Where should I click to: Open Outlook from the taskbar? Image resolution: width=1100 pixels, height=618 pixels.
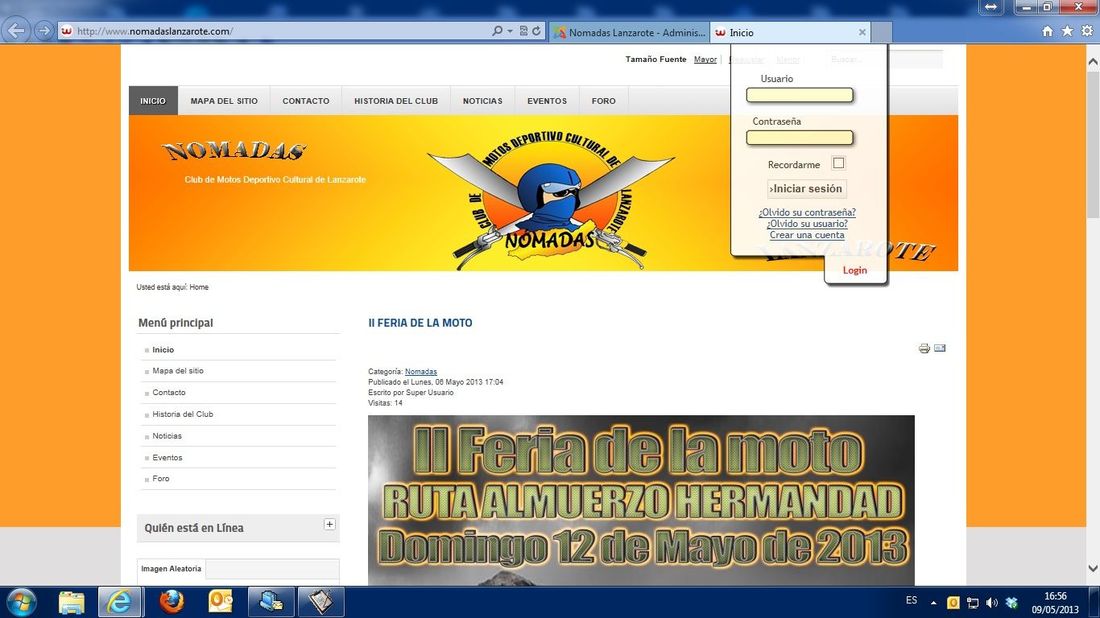[221, 602]
